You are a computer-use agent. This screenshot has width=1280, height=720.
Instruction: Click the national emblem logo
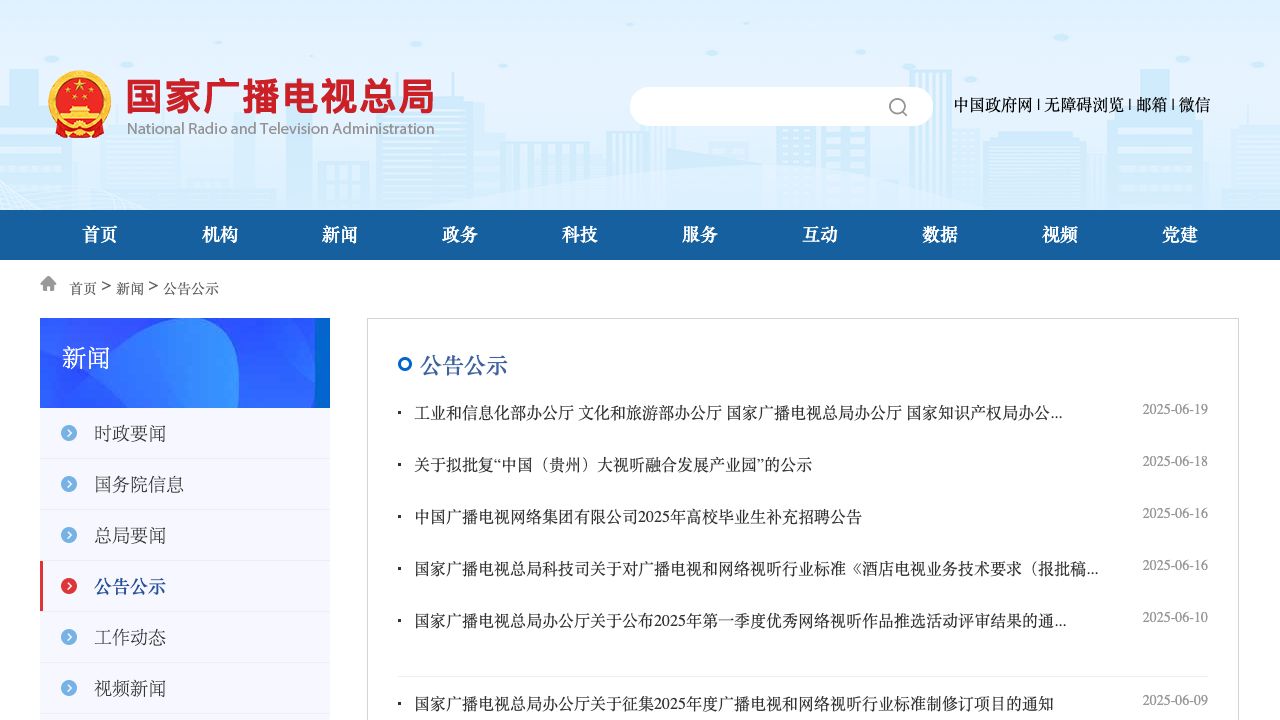(80, 104)
